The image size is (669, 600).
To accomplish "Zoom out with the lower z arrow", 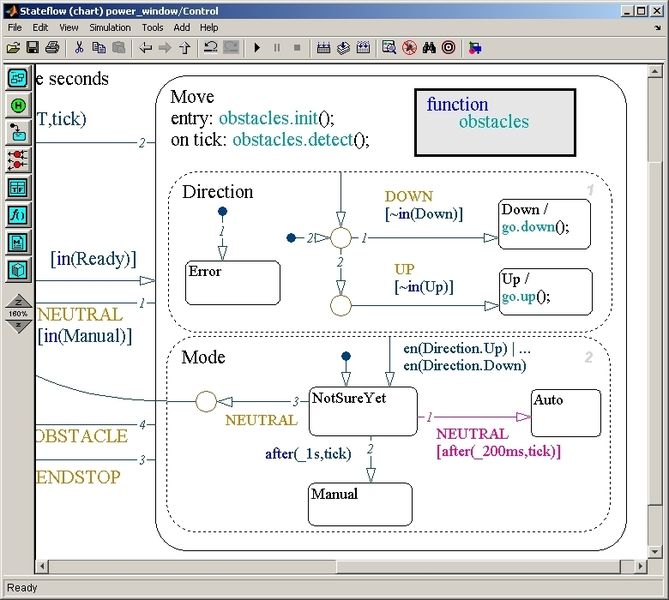I will [x=18, y=326].
